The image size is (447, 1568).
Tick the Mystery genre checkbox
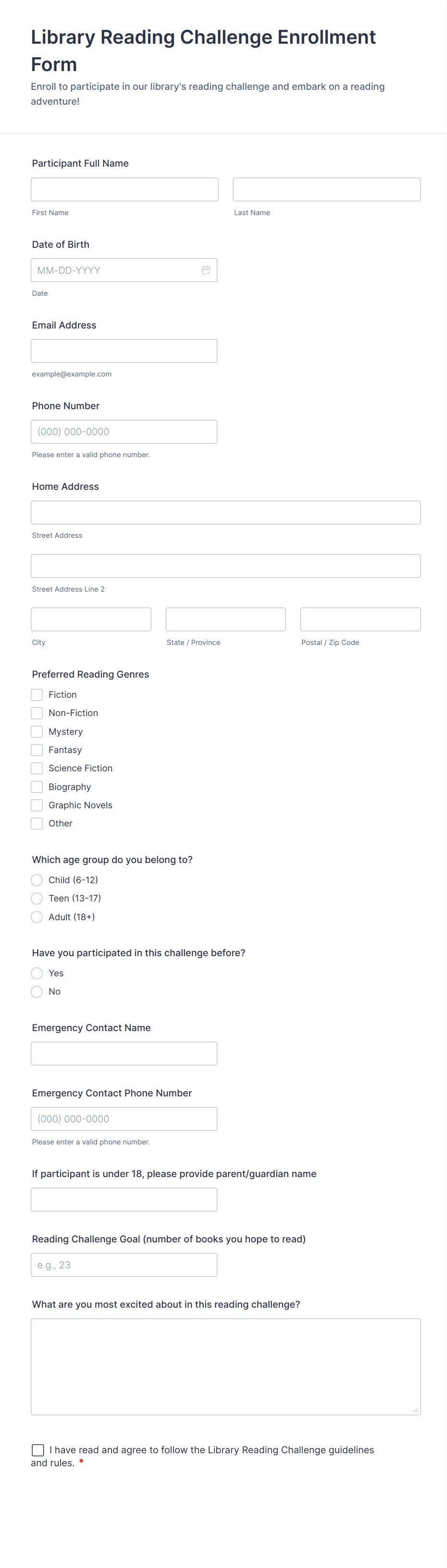click(37, 731)
